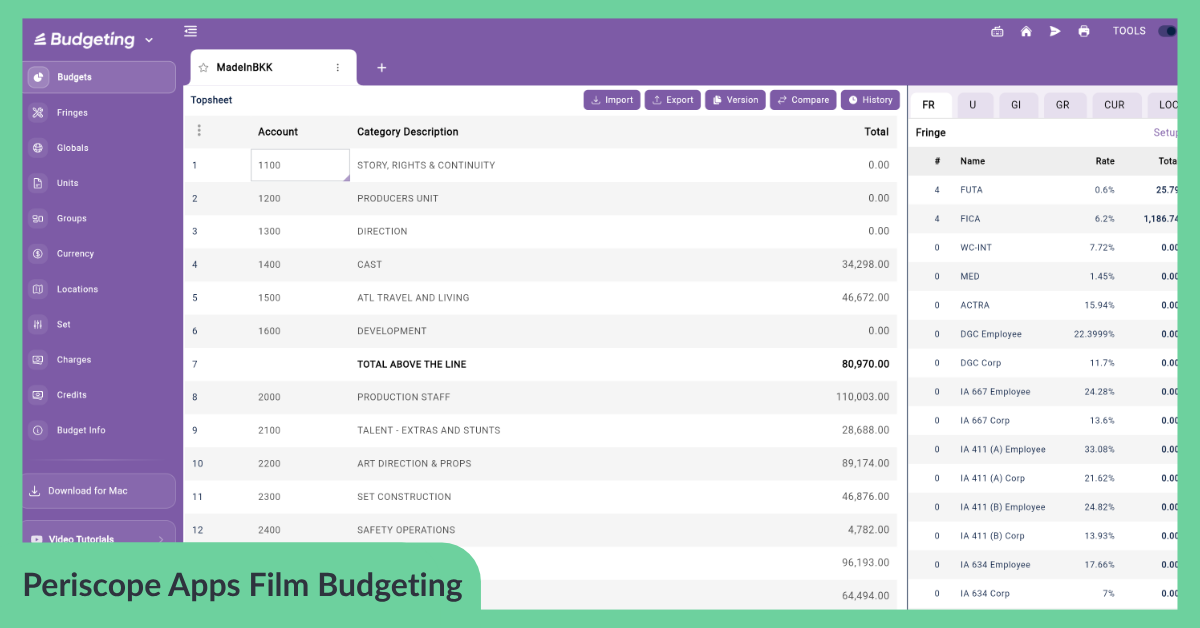The height and width of the screenshot is (628, 1200).
Task: Toggle the TOOLS switch
Action: [x=1167, y=31]
